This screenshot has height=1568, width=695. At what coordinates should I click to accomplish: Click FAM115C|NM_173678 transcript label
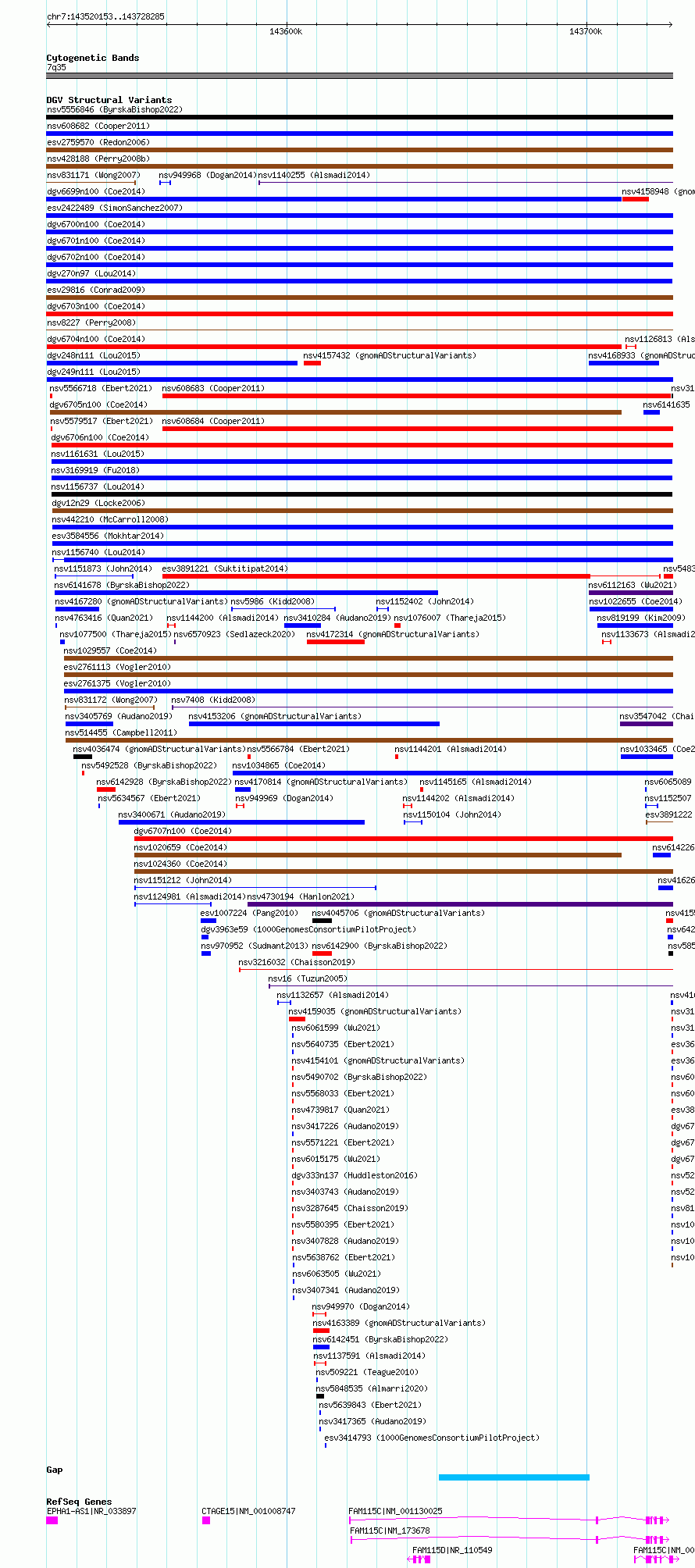pyautogui.click(x=390, y=1531)
